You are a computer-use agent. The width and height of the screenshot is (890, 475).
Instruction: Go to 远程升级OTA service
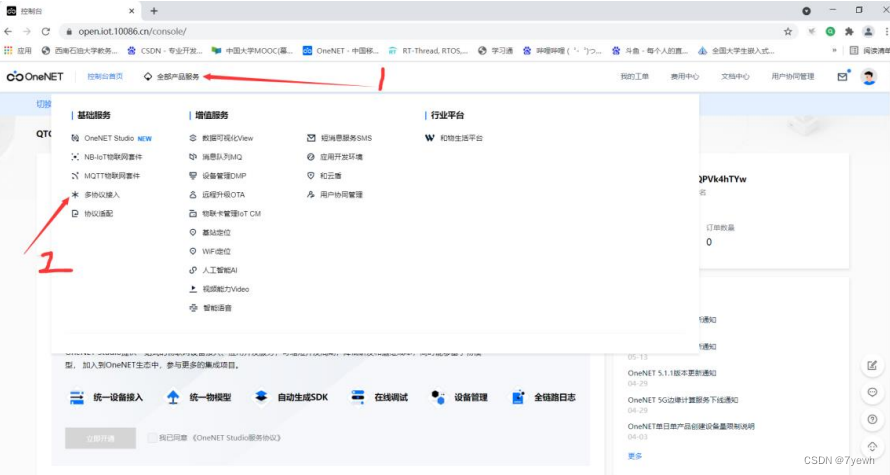pos(217,195)
